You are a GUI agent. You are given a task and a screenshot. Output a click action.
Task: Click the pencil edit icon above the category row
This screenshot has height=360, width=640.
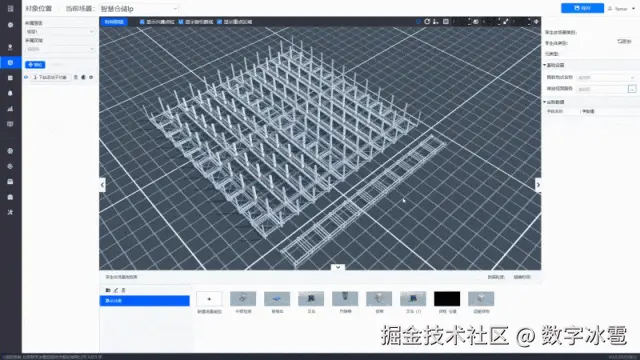pos(116,290)
